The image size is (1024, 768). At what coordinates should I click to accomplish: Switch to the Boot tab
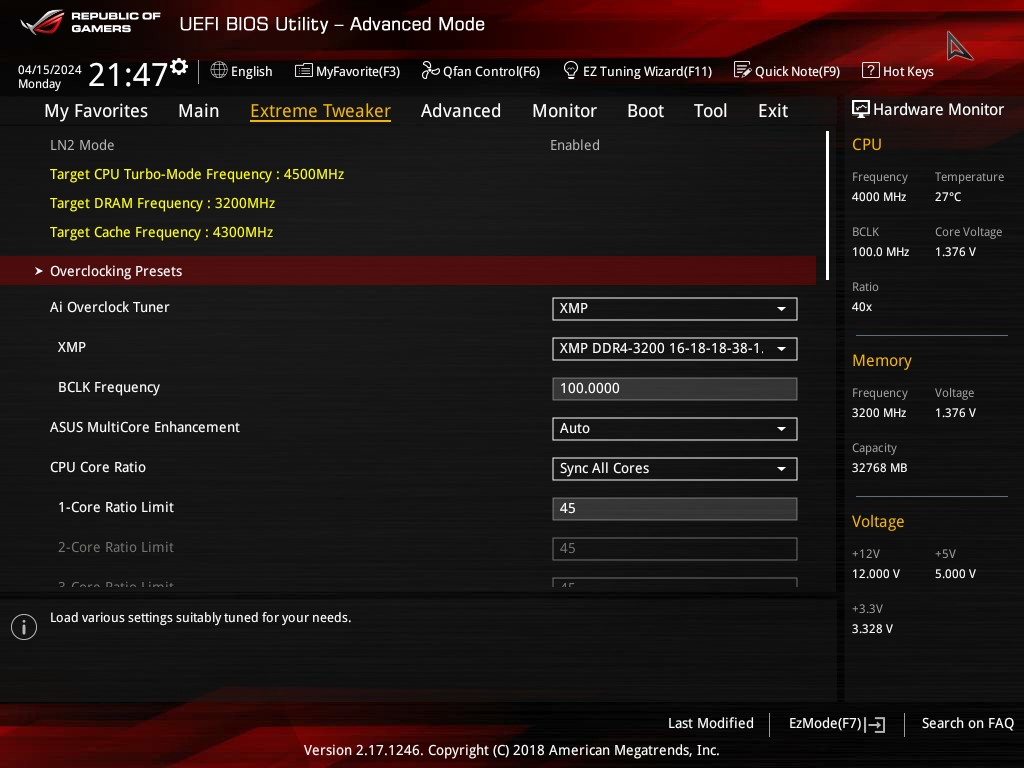point(645,111)
